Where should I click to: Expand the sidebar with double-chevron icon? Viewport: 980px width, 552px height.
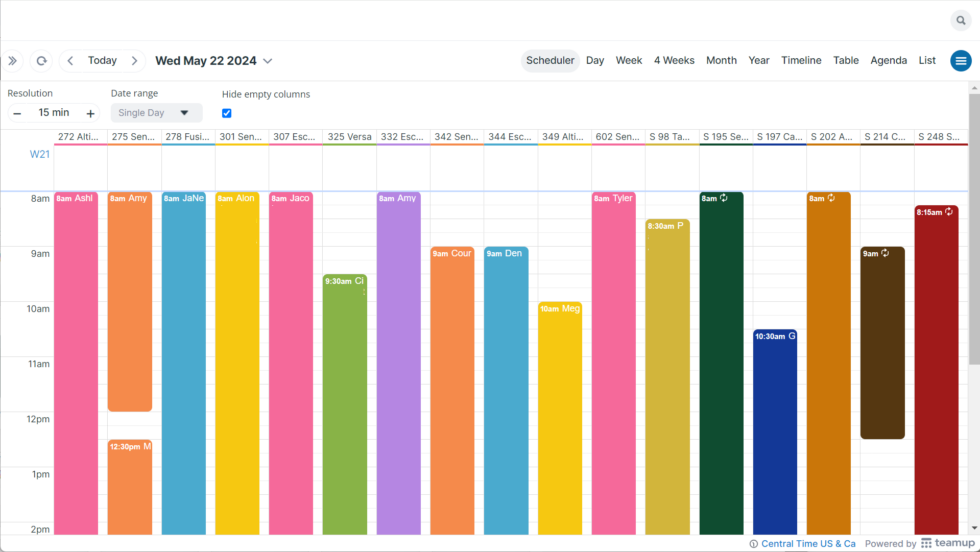click(12, 61)
